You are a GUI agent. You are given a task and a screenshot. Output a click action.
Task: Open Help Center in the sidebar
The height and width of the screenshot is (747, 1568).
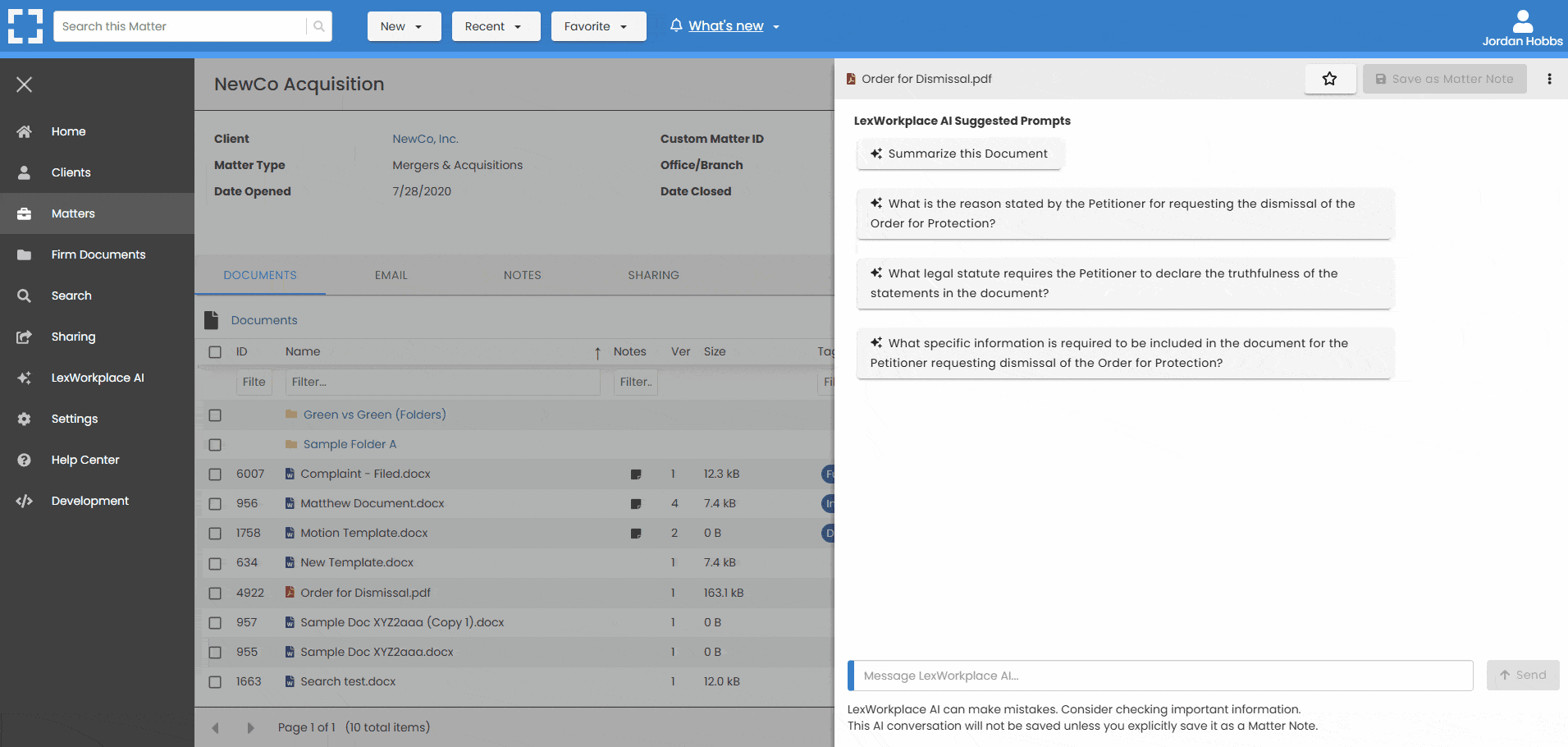(x=97, y=460)
